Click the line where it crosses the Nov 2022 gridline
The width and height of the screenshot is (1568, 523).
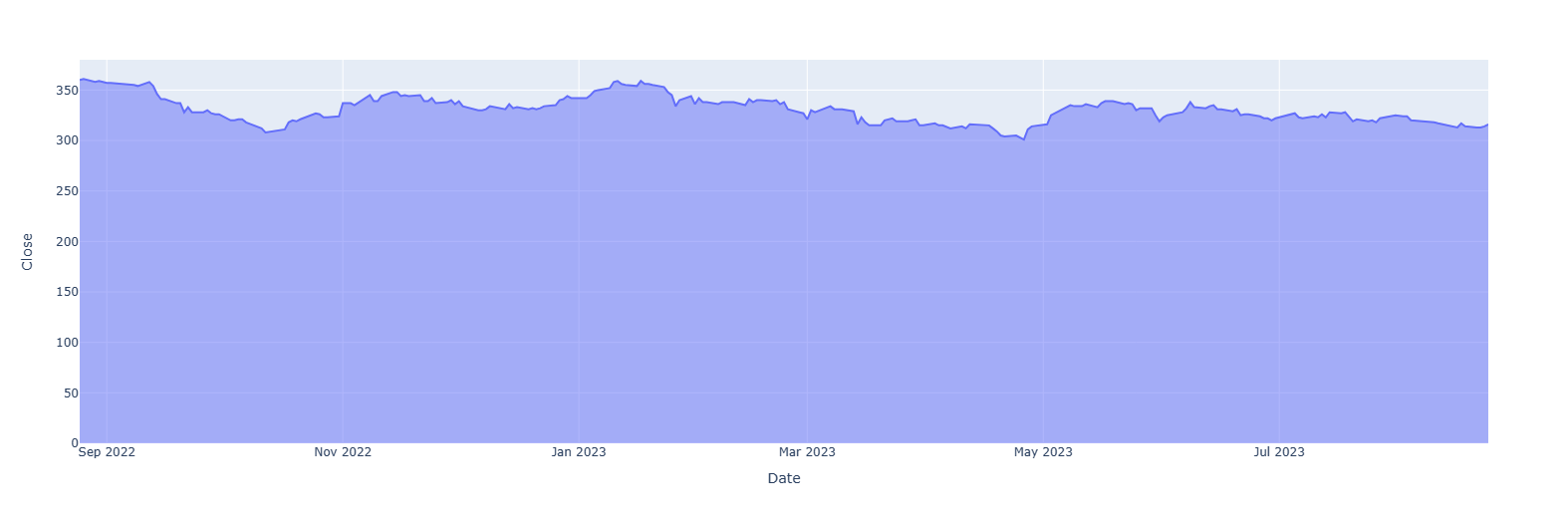[x=343, y=103]
